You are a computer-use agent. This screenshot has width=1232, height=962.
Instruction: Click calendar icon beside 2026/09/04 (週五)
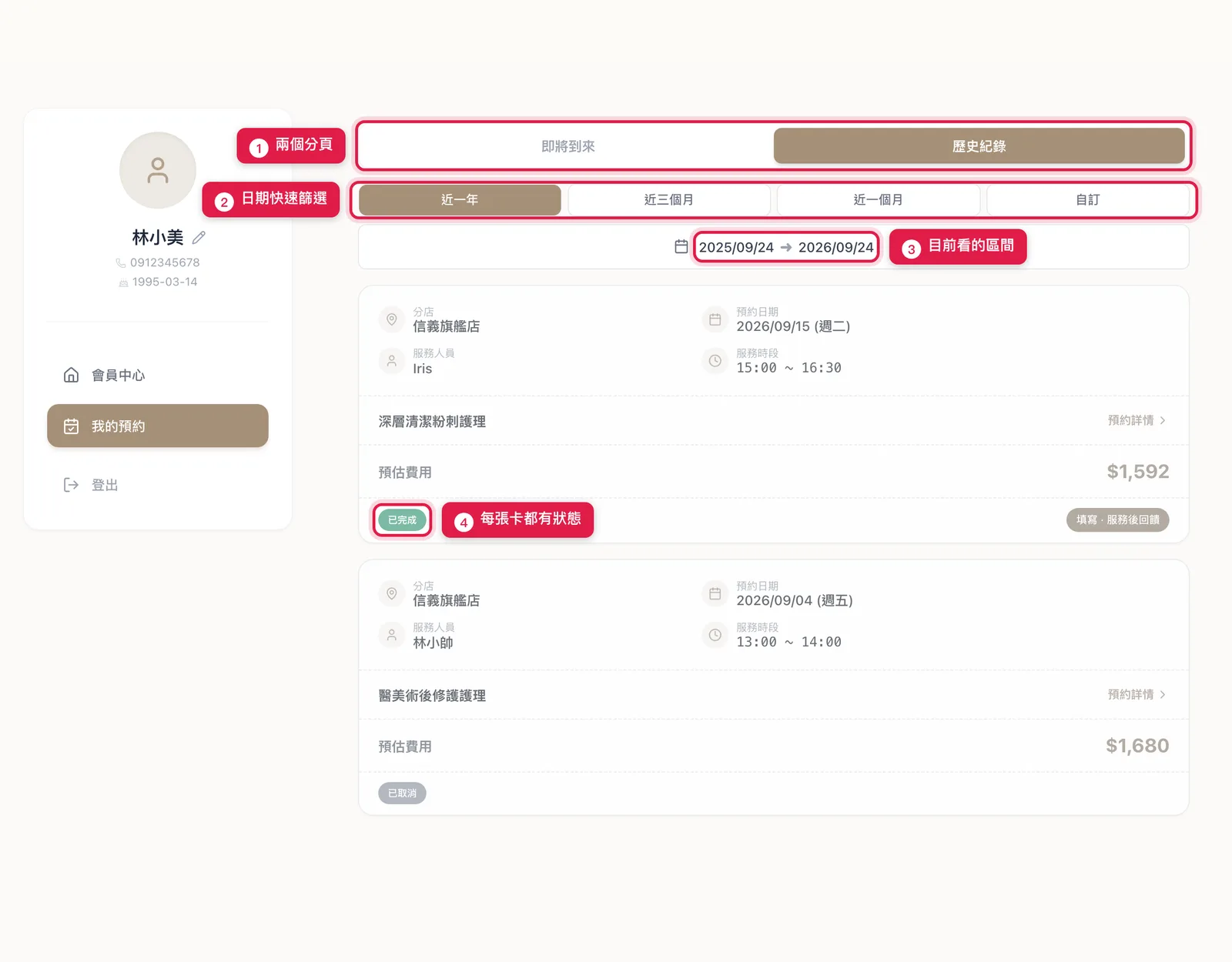[x=715, y=593]
